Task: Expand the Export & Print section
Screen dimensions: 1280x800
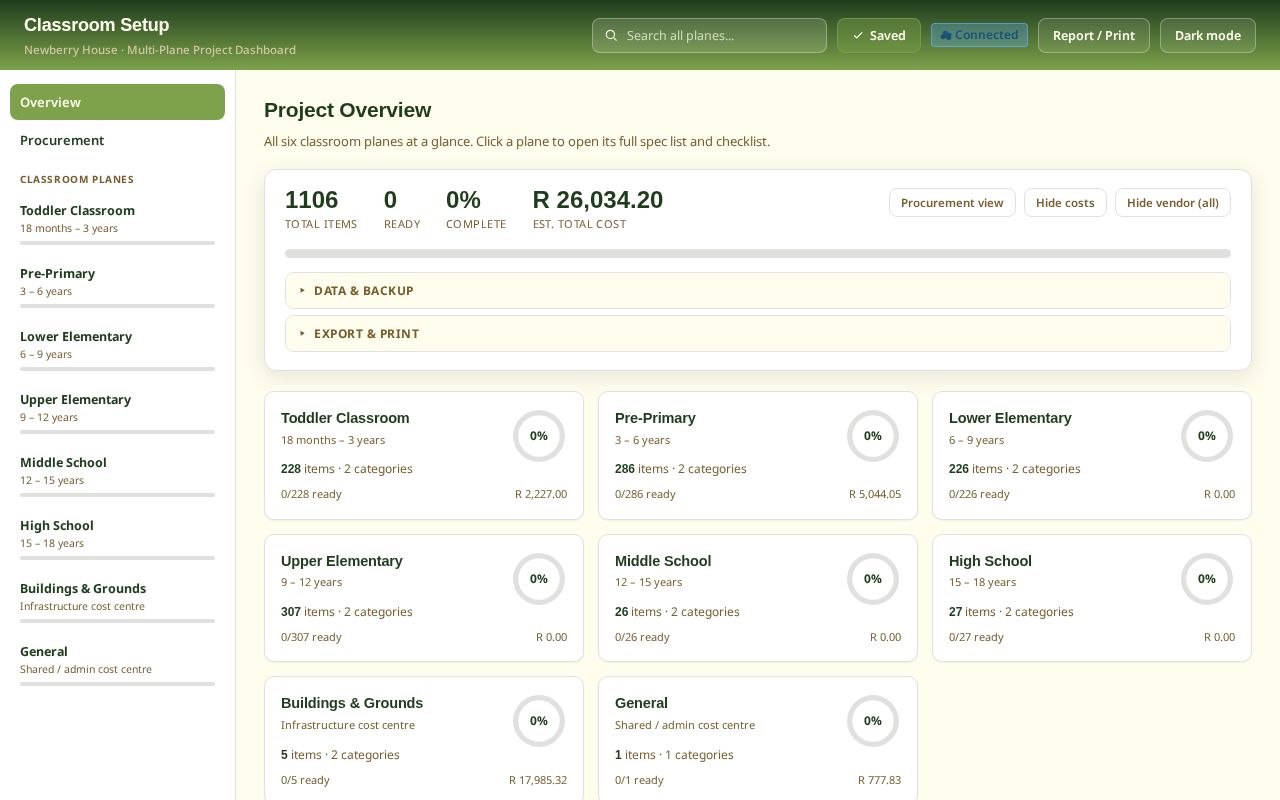Action: pos(758,334)
